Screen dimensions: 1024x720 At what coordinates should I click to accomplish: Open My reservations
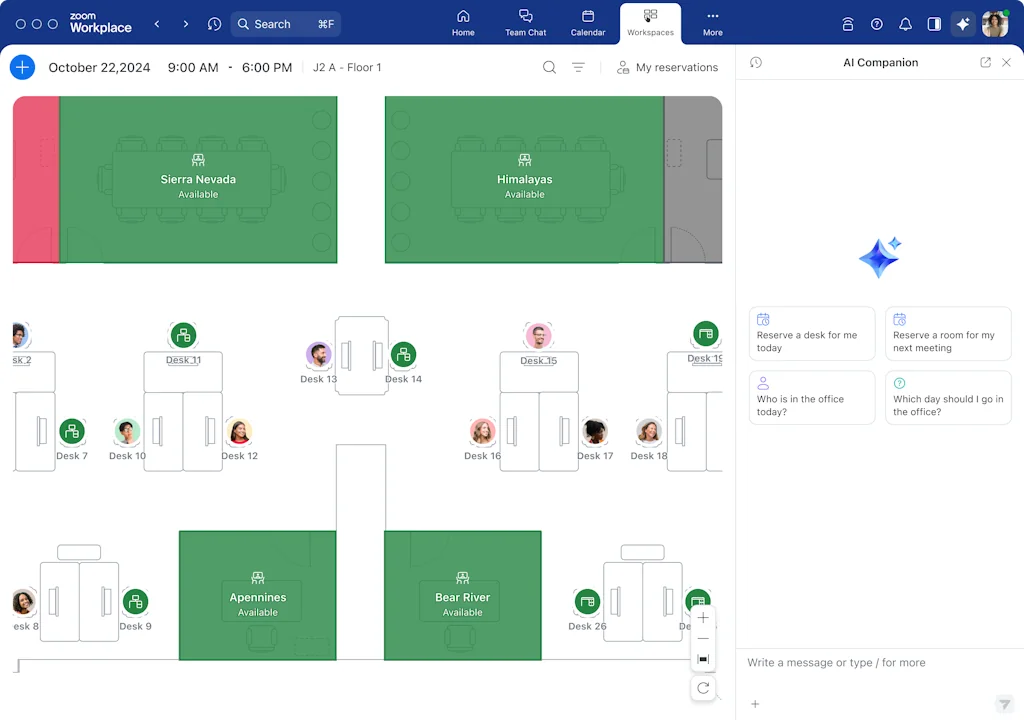(668, 67)
